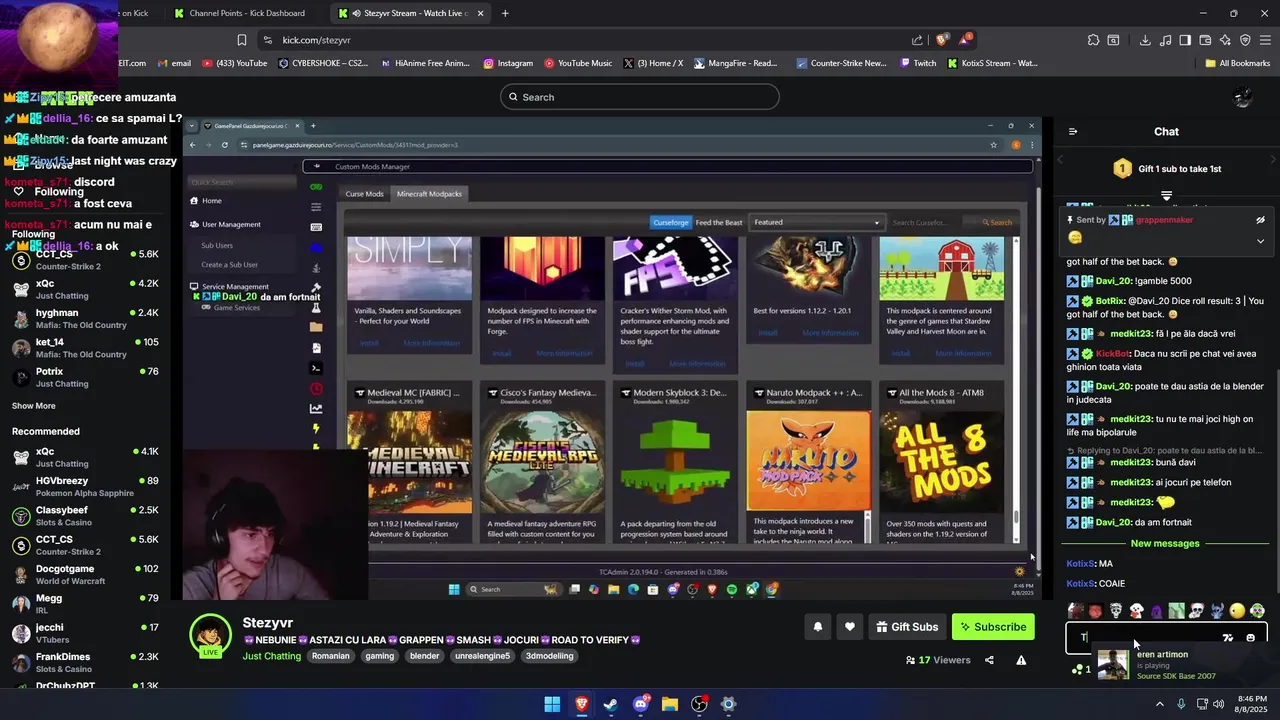Screen dimensions: 1280x720
Task: Click KotixS username saying COAIE
Action: [x=1081, y=584]
